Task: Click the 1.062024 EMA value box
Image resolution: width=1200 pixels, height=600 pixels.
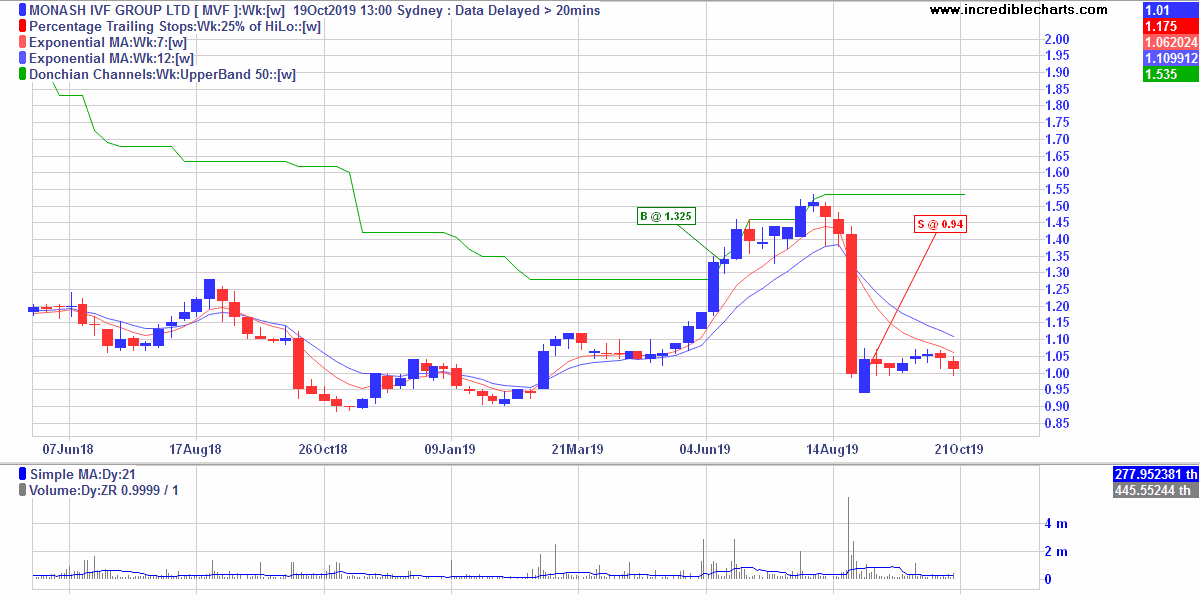Action: pyautogui.click(x=1170, y=42)
